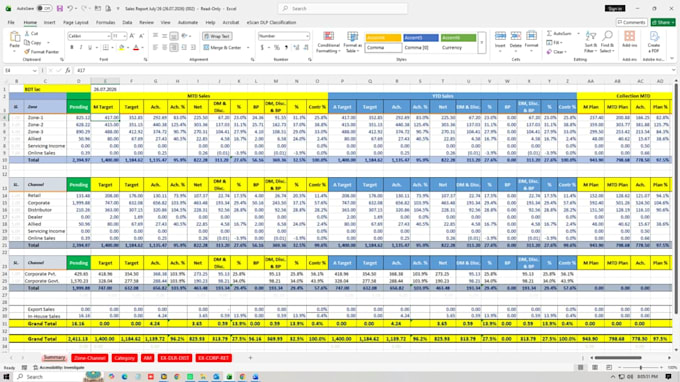Open the File menu
This screenshot has height=382, width=680.
tap(11, 23)
